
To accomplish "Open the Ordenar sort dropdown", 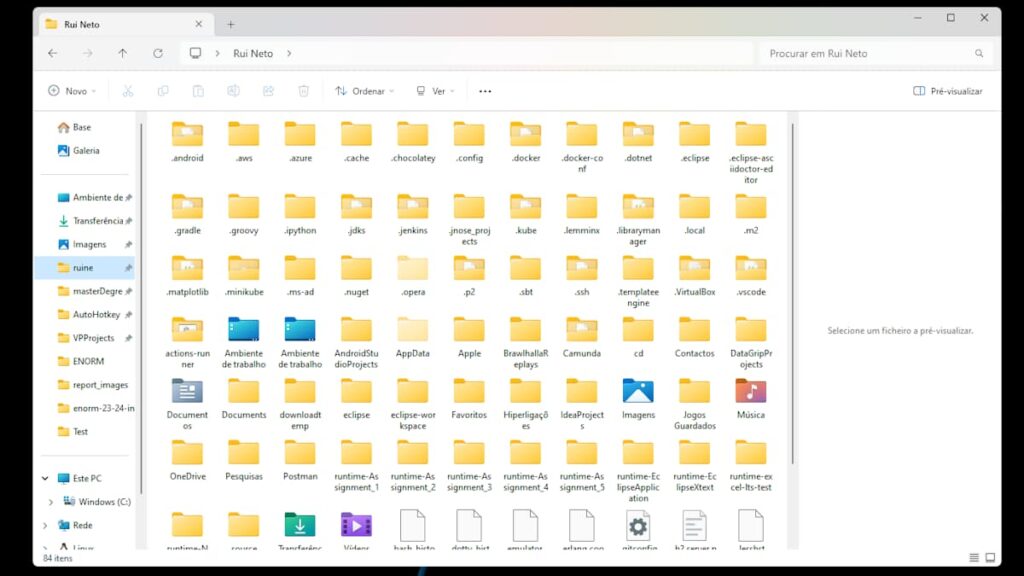I will [x=364, y=91].
